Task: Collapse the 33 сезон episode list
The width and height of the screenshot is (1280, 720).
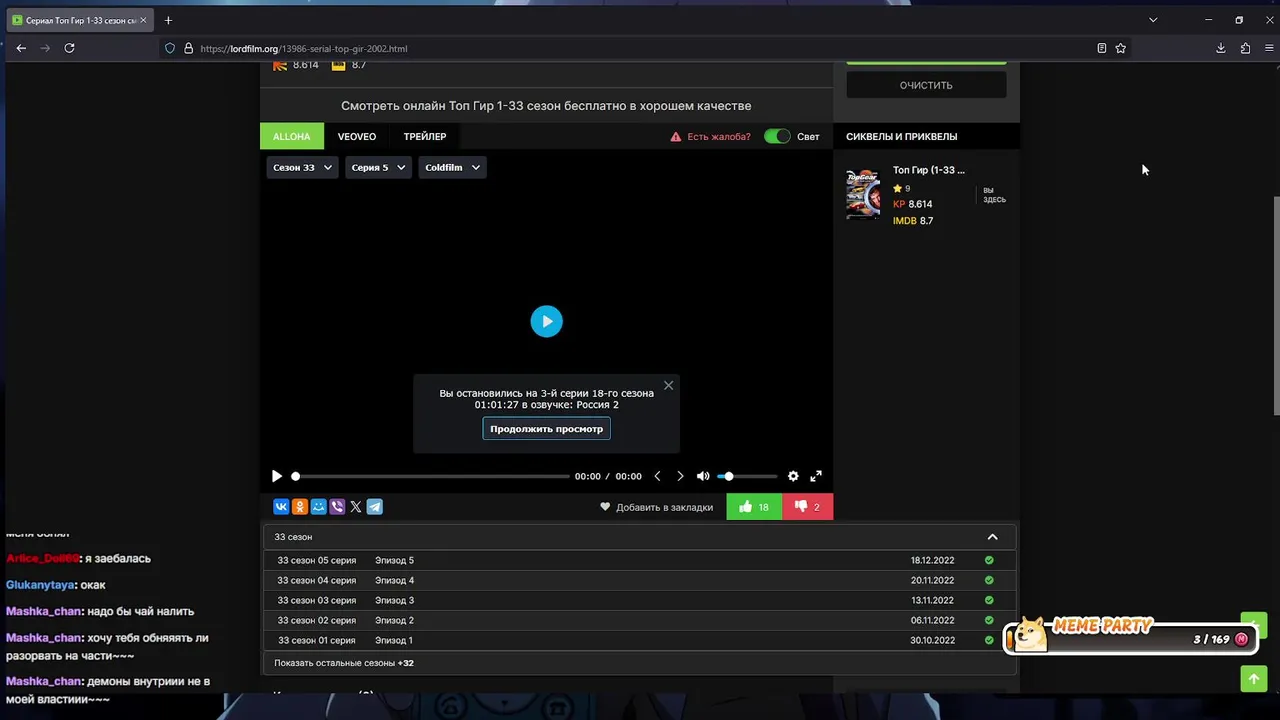Action: (x=992, y=537)
